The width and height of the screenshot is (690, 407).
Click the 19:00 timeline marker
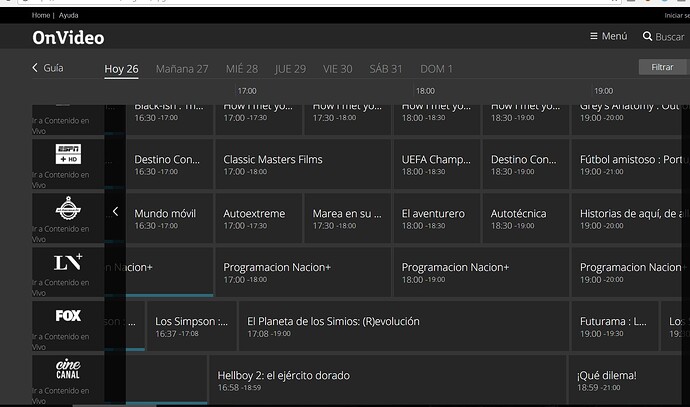point(603,91)
